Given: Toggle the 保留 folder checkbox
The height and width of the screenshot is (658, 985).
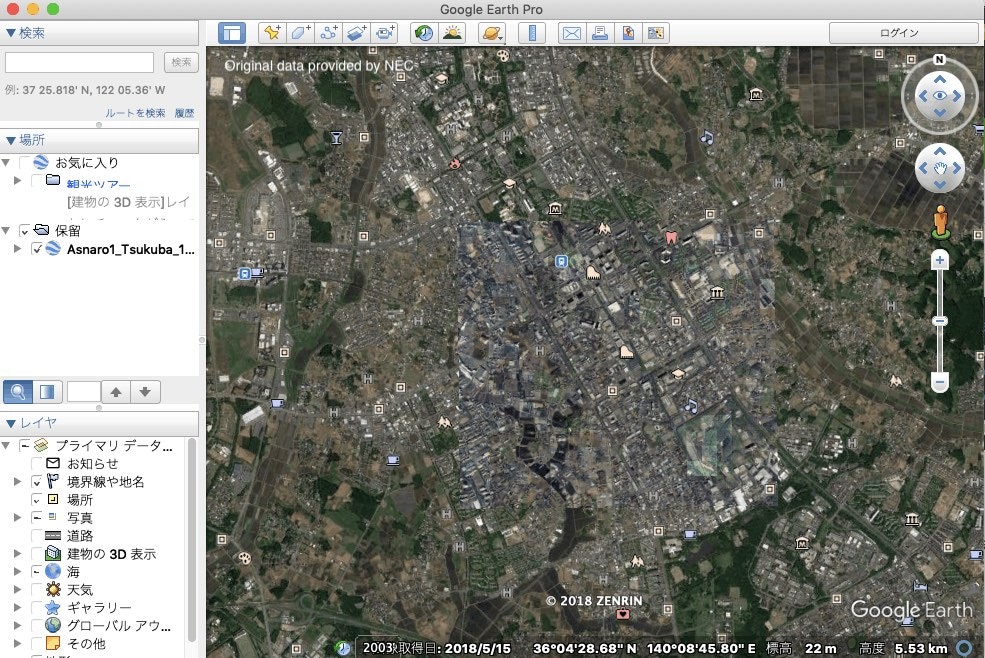Looking at the screenshot, I should click(24, 231).
